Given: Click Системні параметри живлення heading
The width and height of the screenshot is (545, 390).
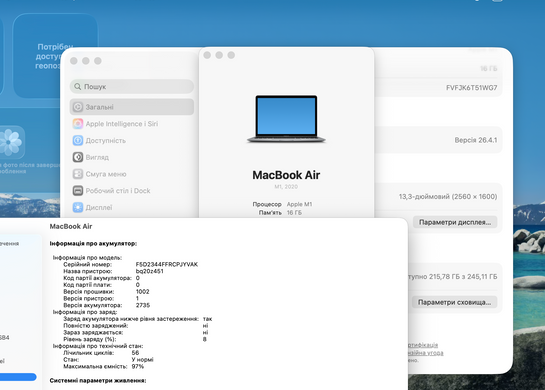Looking at the screenshot, I should click(x=98, y=381).
